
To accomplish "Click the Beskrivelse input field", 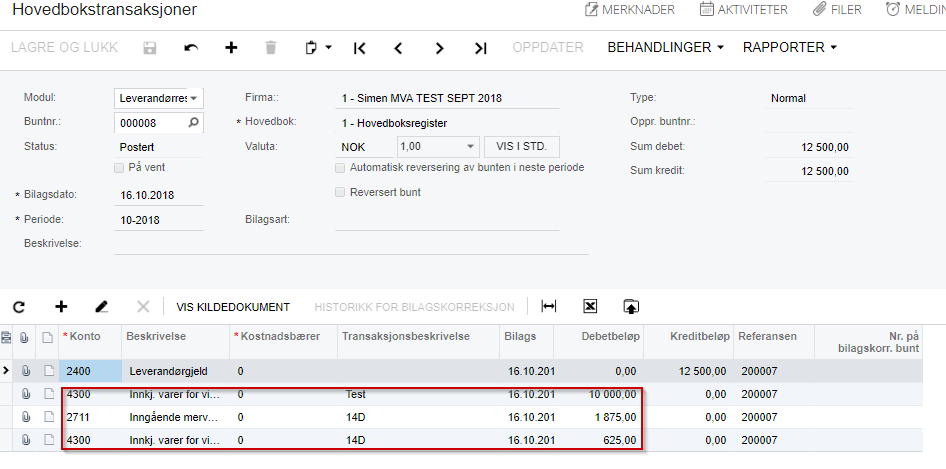I will [x=351, y=244].
